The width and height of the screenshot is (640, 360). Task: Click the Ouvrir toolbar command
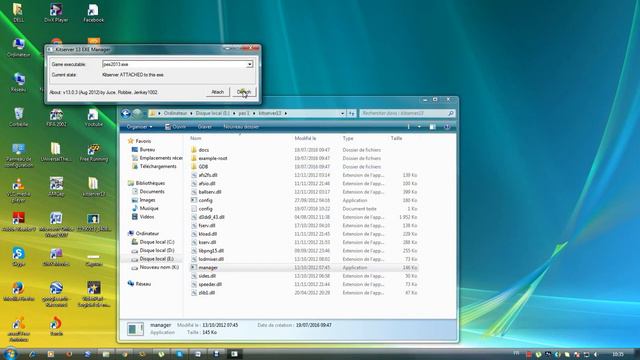point(176,127)
